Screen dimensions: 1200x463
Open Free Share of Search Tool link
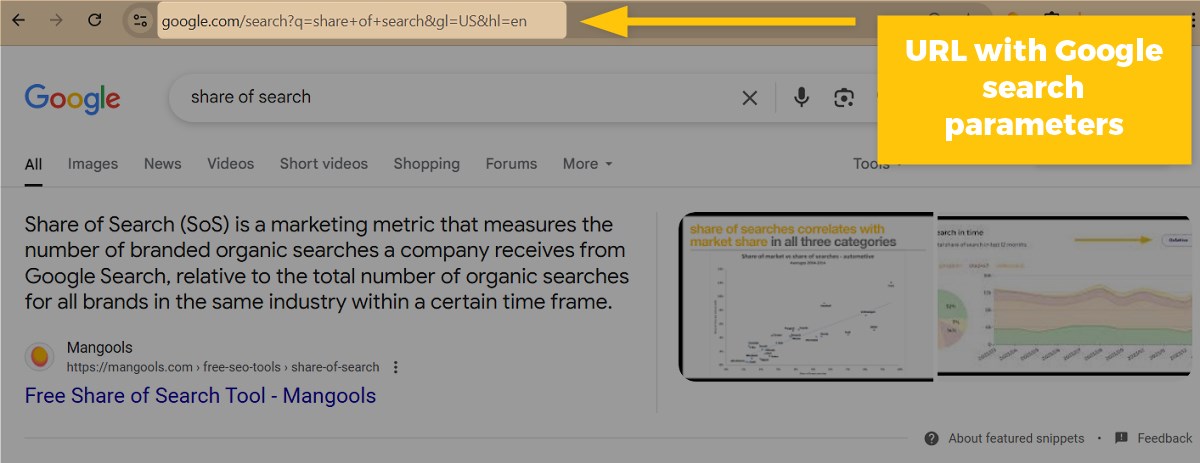tap(200, 396)
